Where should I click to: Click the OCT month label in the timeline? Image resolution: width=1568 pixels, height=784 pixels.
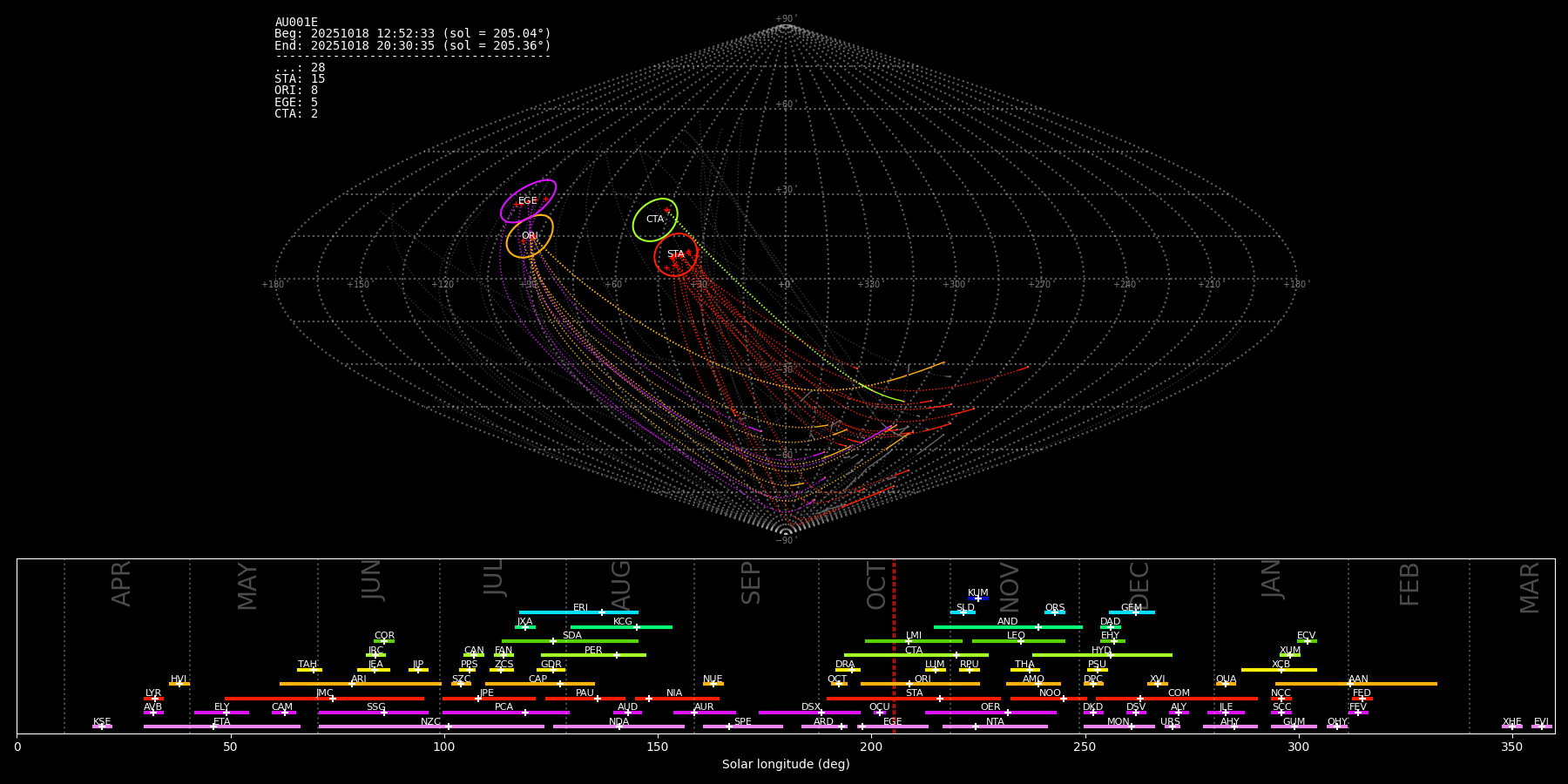coord(876,585)
